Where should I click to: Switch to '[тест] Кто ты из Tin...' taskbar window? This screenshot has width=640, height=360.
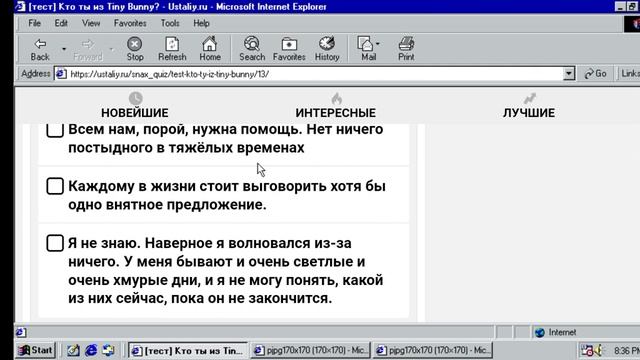pyautogui.click(x=188, y=350)
